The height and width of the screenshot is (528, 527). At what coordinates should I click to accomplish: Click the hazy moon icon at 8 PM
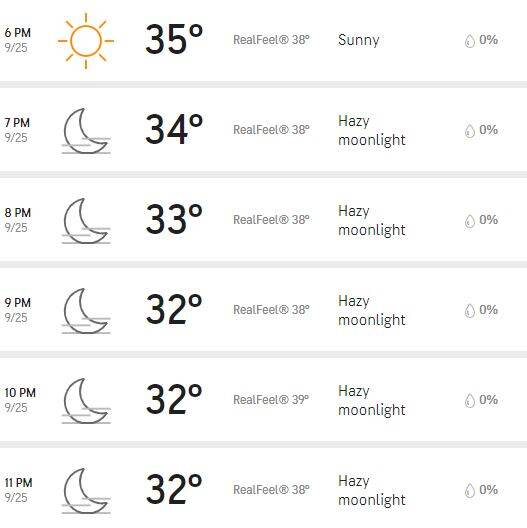pos(86,221)
